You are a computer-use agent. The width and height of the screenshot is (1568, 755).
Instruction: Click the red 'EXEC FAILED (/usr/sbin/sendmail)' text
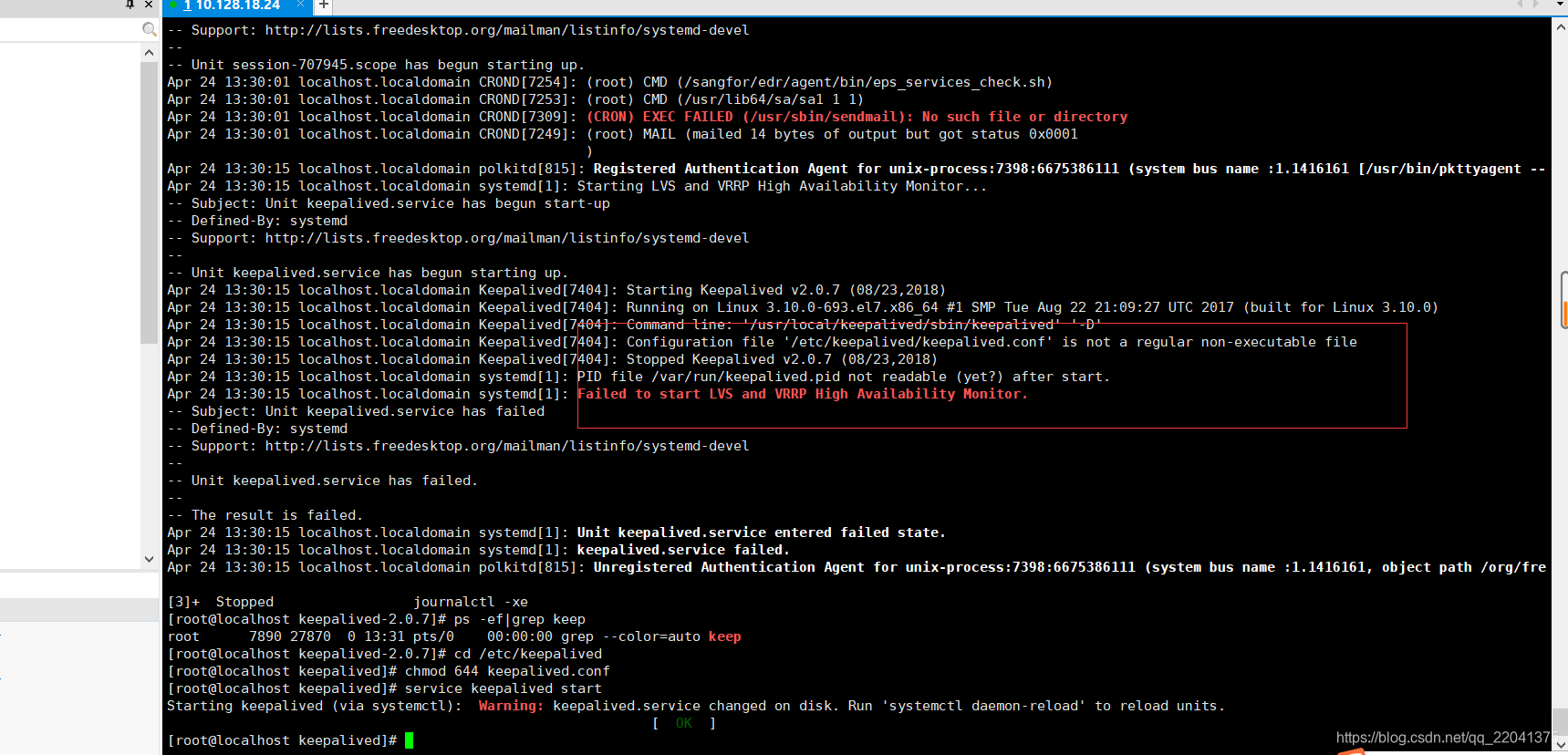[x=857, y=117]
